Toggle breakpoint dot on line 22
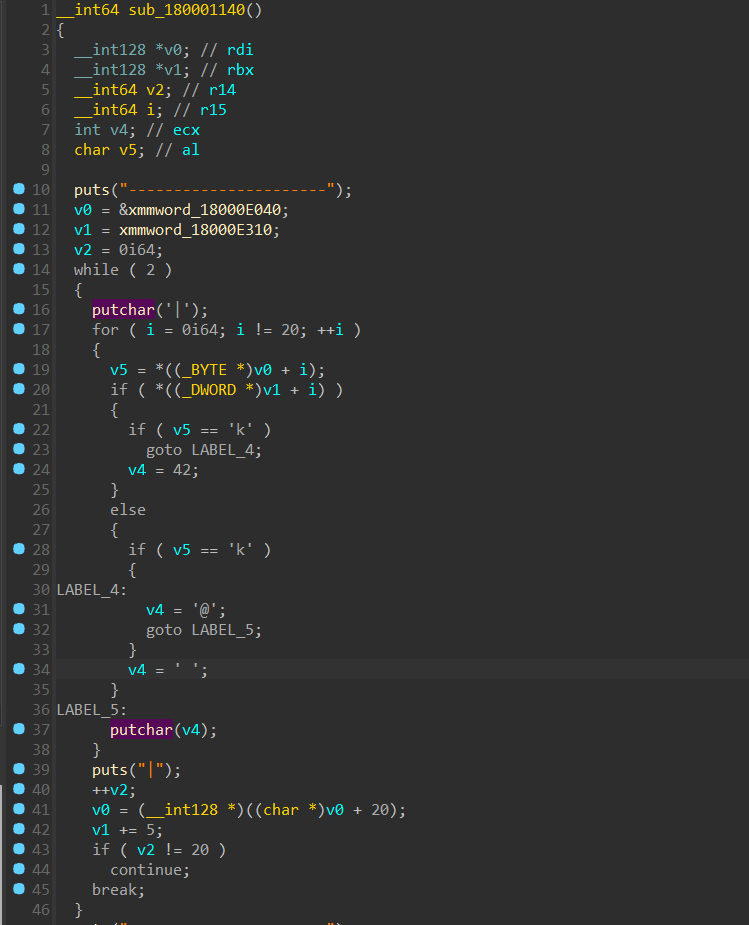 coord(19,429)
